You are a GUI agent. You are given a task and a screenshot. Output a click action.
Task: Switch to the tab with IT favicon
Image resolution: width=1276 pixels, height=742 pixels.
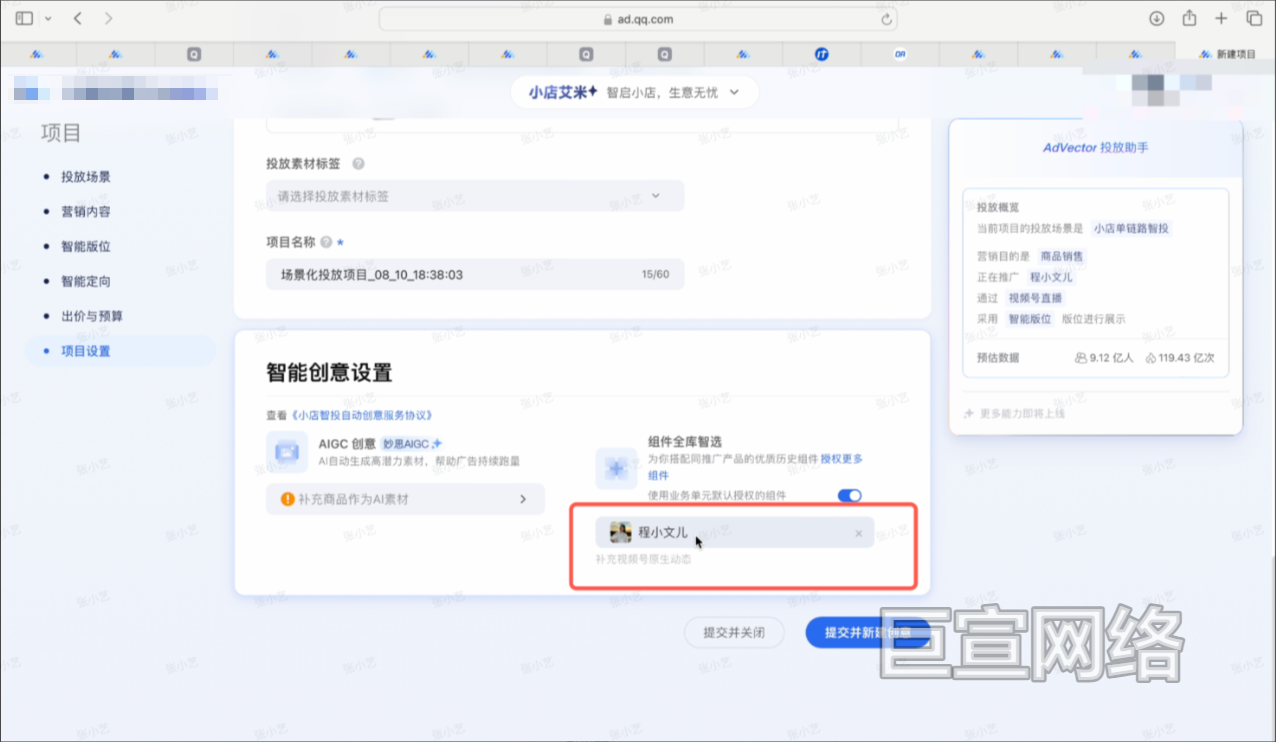click(821, 54)
